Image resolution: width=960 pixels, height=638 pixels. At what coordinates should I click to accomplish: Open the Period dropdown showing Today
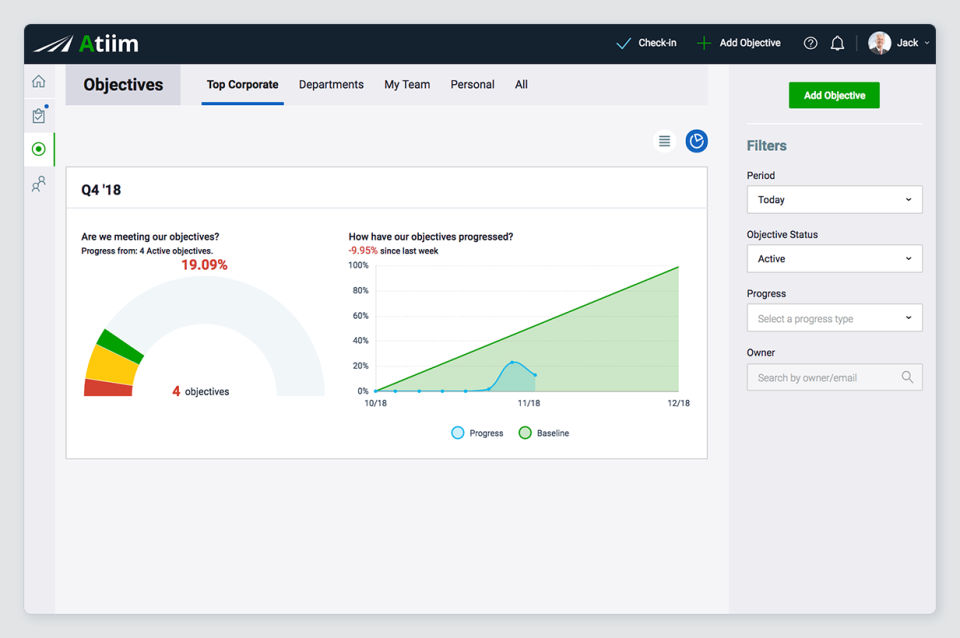coord(834,200)
